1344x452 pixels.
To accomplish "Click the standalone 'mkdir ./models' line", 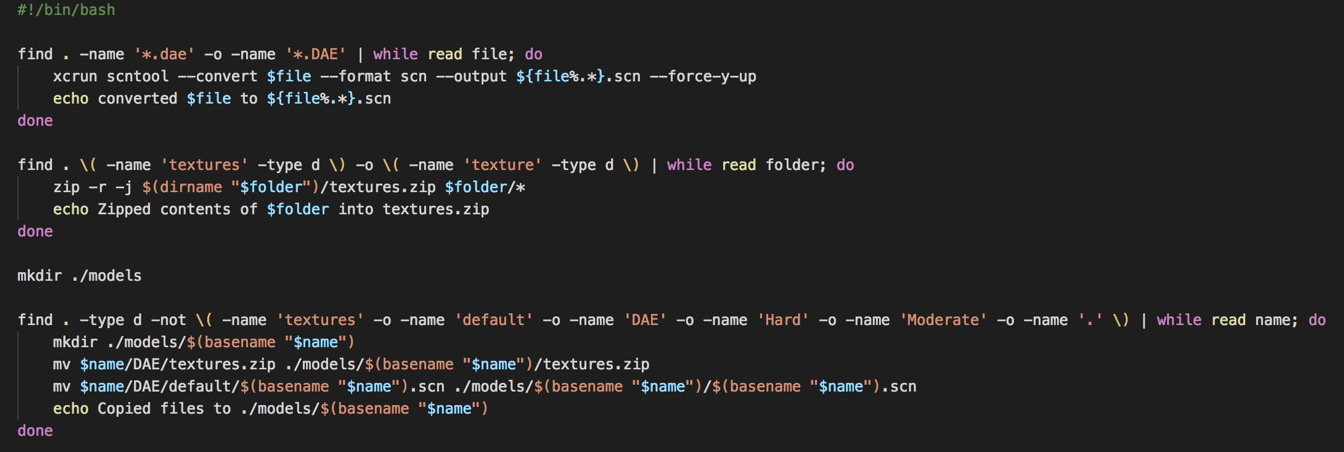I will (x=79, y=275).
